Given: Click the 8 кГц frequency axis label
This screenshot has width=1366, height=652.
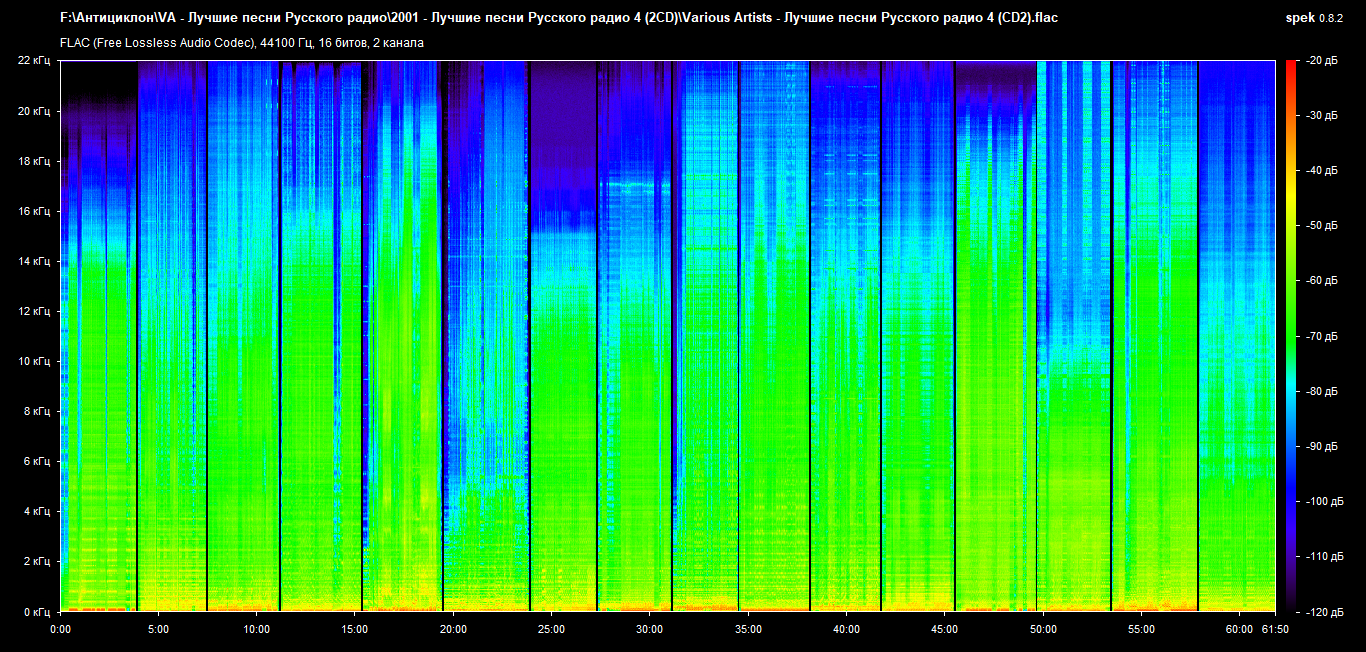Looking at the screenshot, I should (x=37, y=411).
